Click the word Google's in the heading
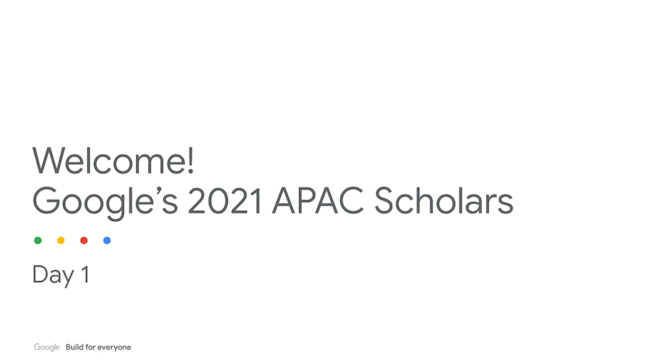 coord(105,203)
